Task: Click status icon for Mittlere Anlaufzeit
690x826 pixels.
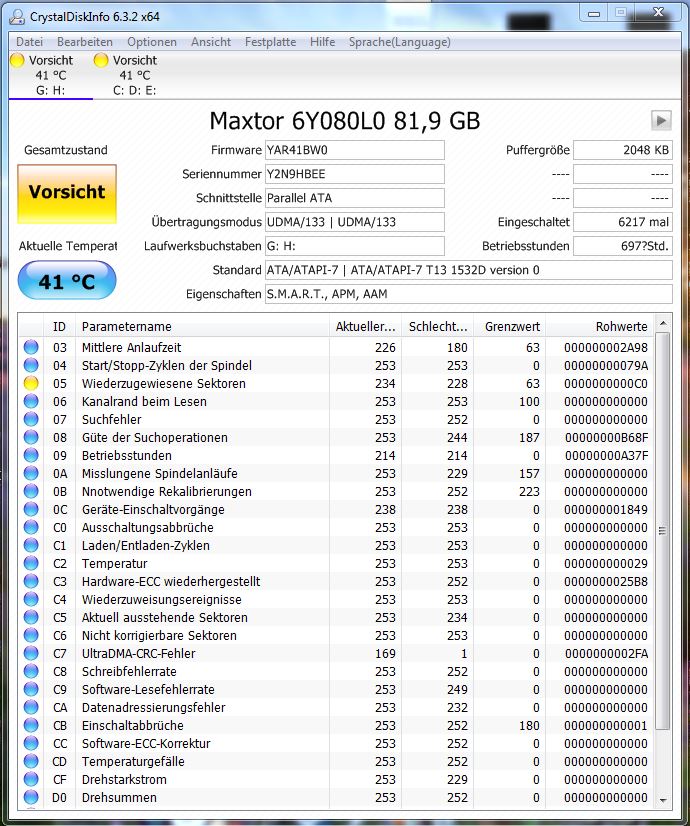Action: coord(32,347)
